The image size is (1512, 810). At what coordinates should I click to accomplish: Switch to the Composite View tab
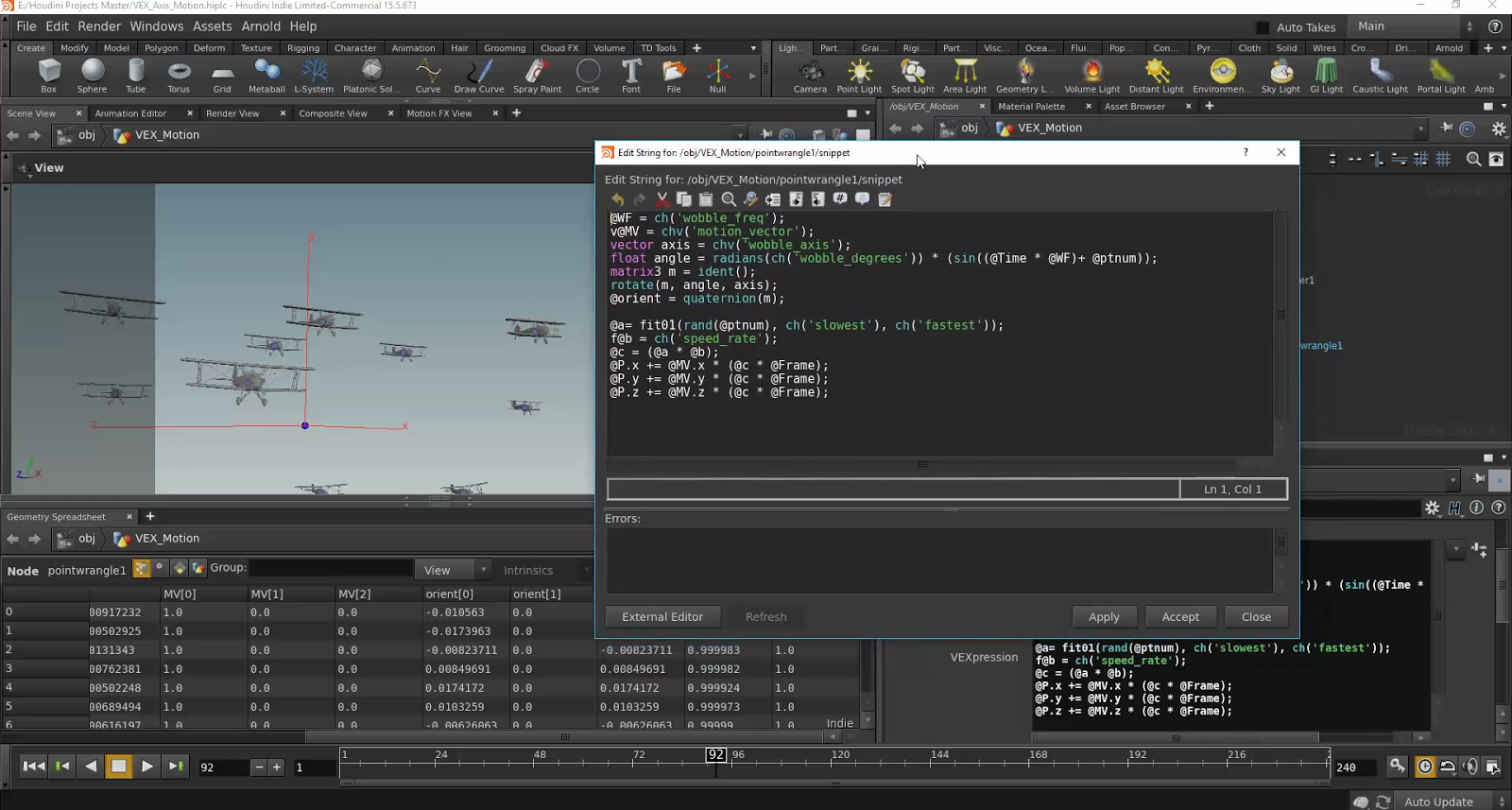[x=333, y=113]
